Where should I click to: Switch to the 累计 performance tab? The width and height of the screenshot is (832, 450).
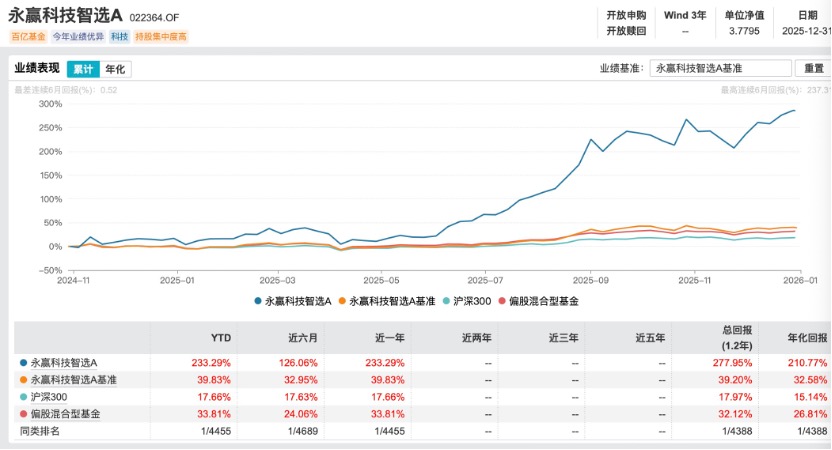[x=83, y=69]
